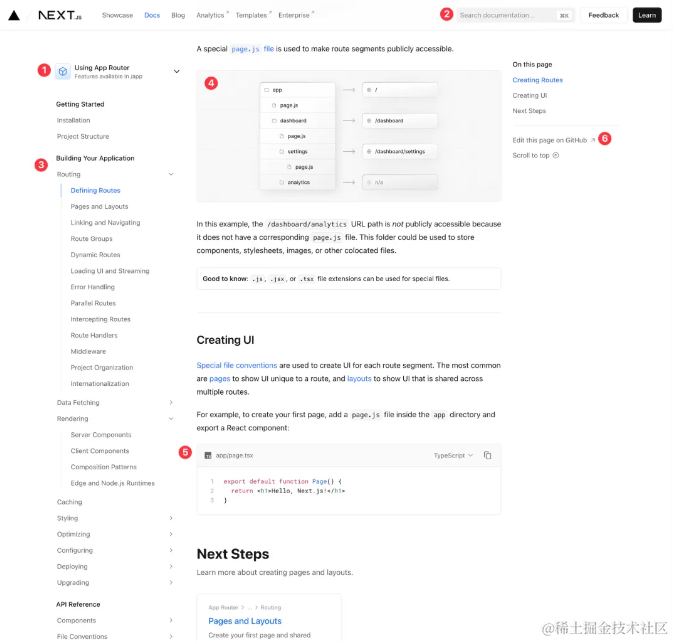This screenshot has width=673, height=641.
Task: Open Internationalization sidebar entry
Action: click(100, 384)
